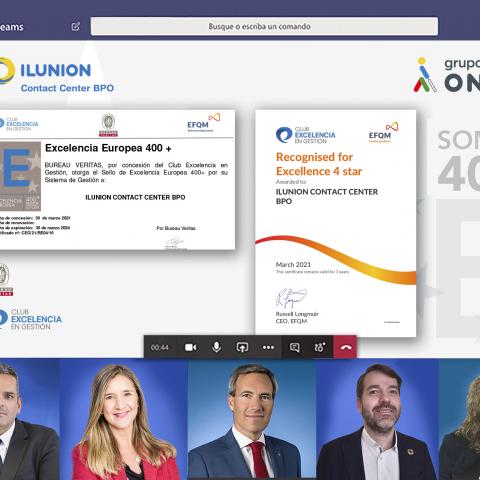Click the EFQM logo on the 4 star certificate

coord(383,132)
